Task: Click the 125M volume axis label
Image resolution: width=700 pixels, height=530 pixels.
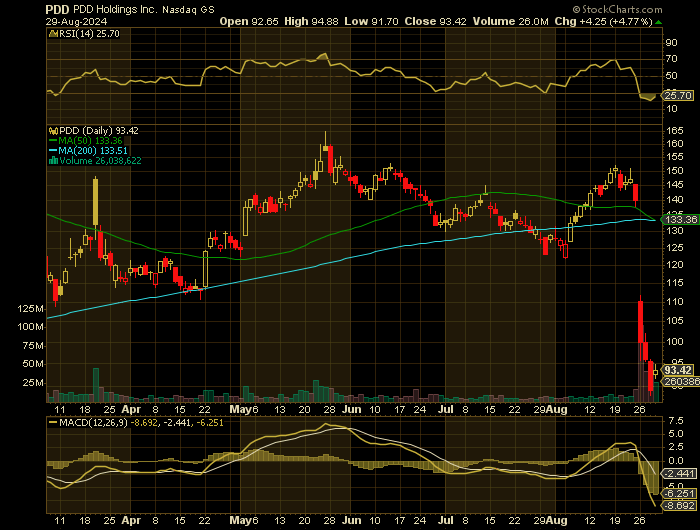Action: point(31,309)
